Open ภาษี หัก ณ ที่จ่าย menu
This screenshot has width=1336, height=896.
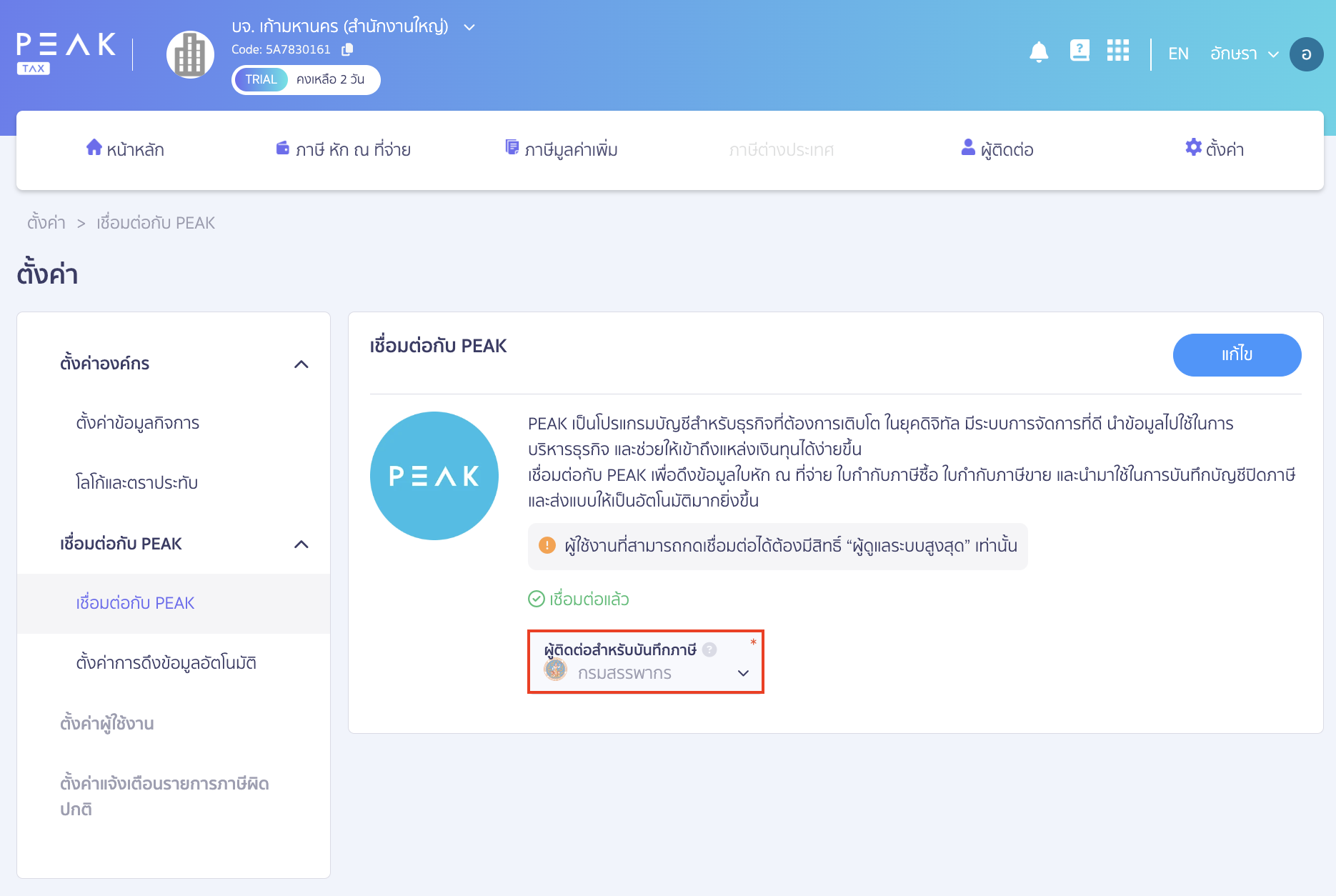(x=344, y=149)
